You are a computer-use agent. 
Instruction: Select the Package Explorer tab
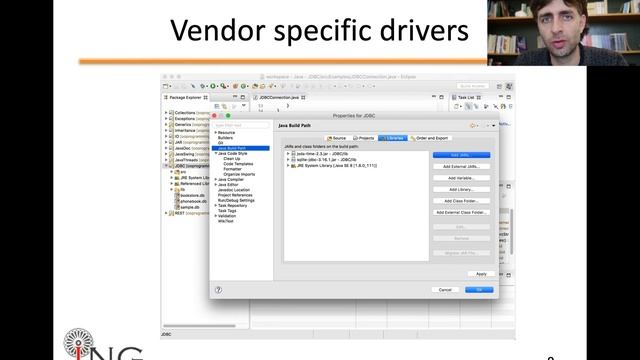pyautogui.click(x=186, y=98)
